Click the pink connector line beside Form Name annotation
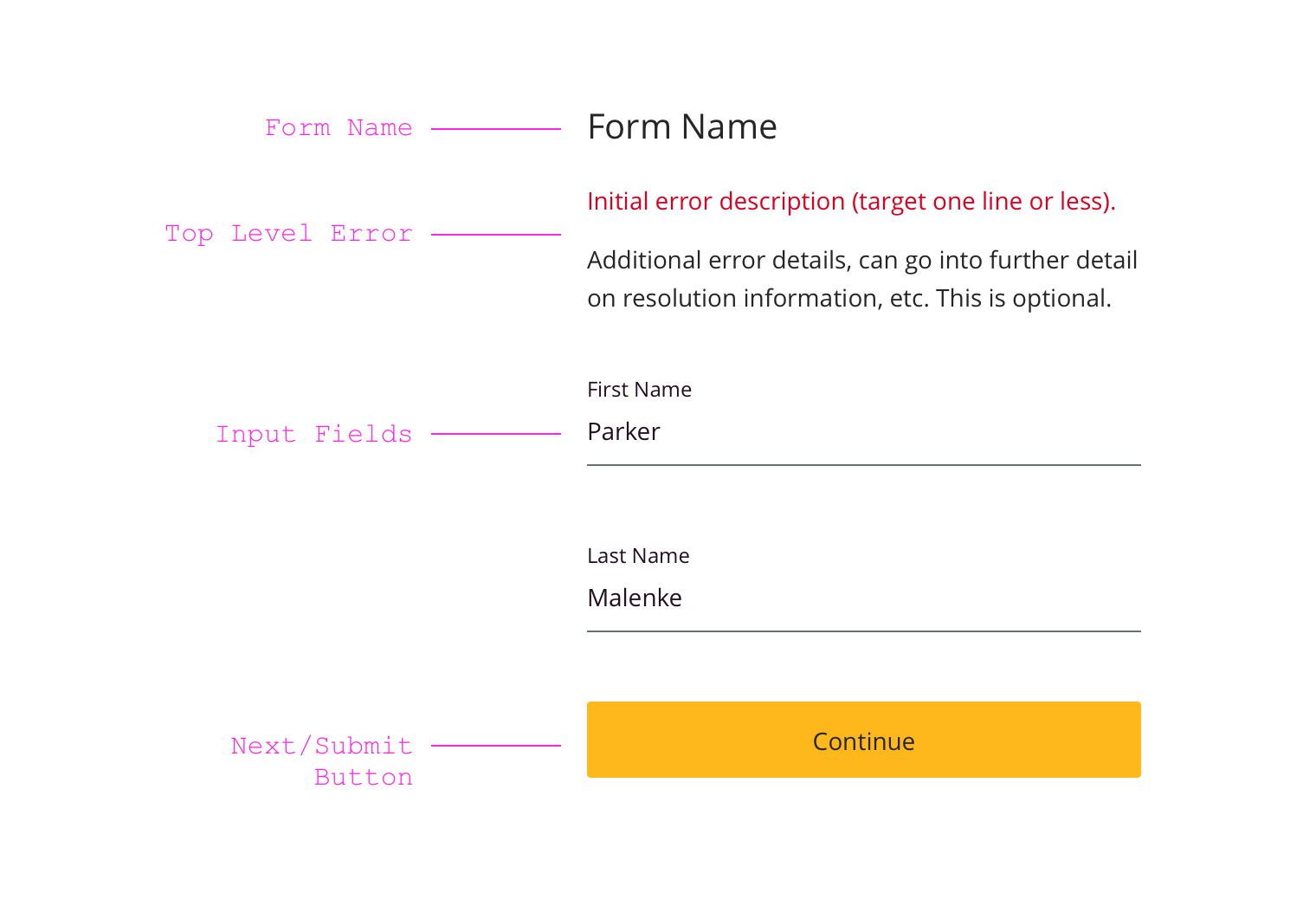This screenshot has height=899, width=1316. pos(496,129)
